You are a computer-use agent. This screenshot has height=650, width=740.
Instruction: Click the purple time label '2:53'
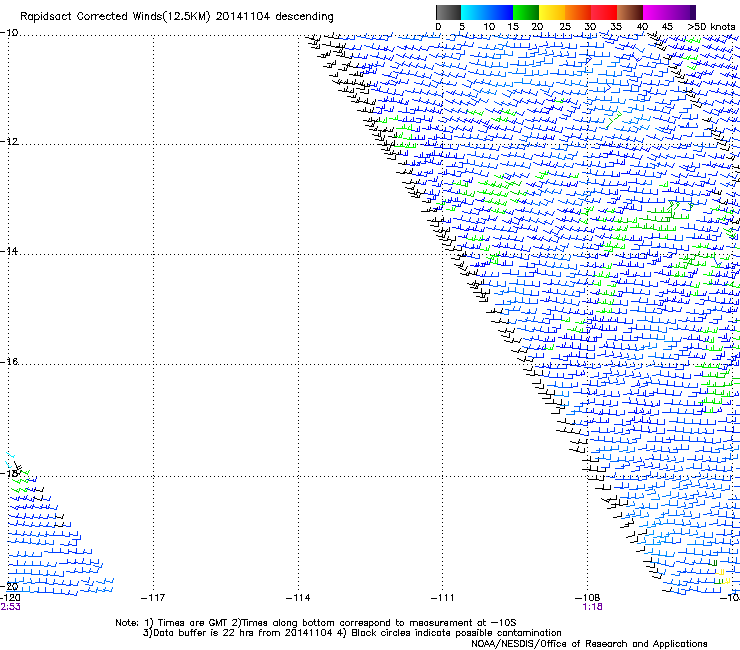coord(10,607)
